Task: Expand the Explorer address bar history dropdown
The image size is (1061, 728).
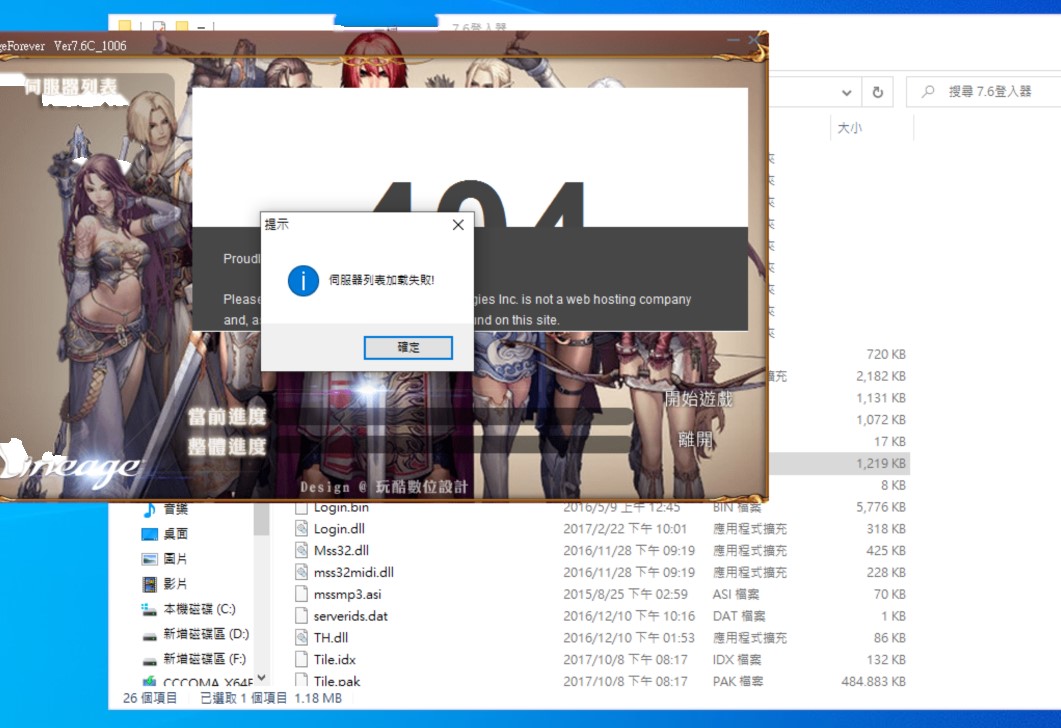Action: coord(846,92)
